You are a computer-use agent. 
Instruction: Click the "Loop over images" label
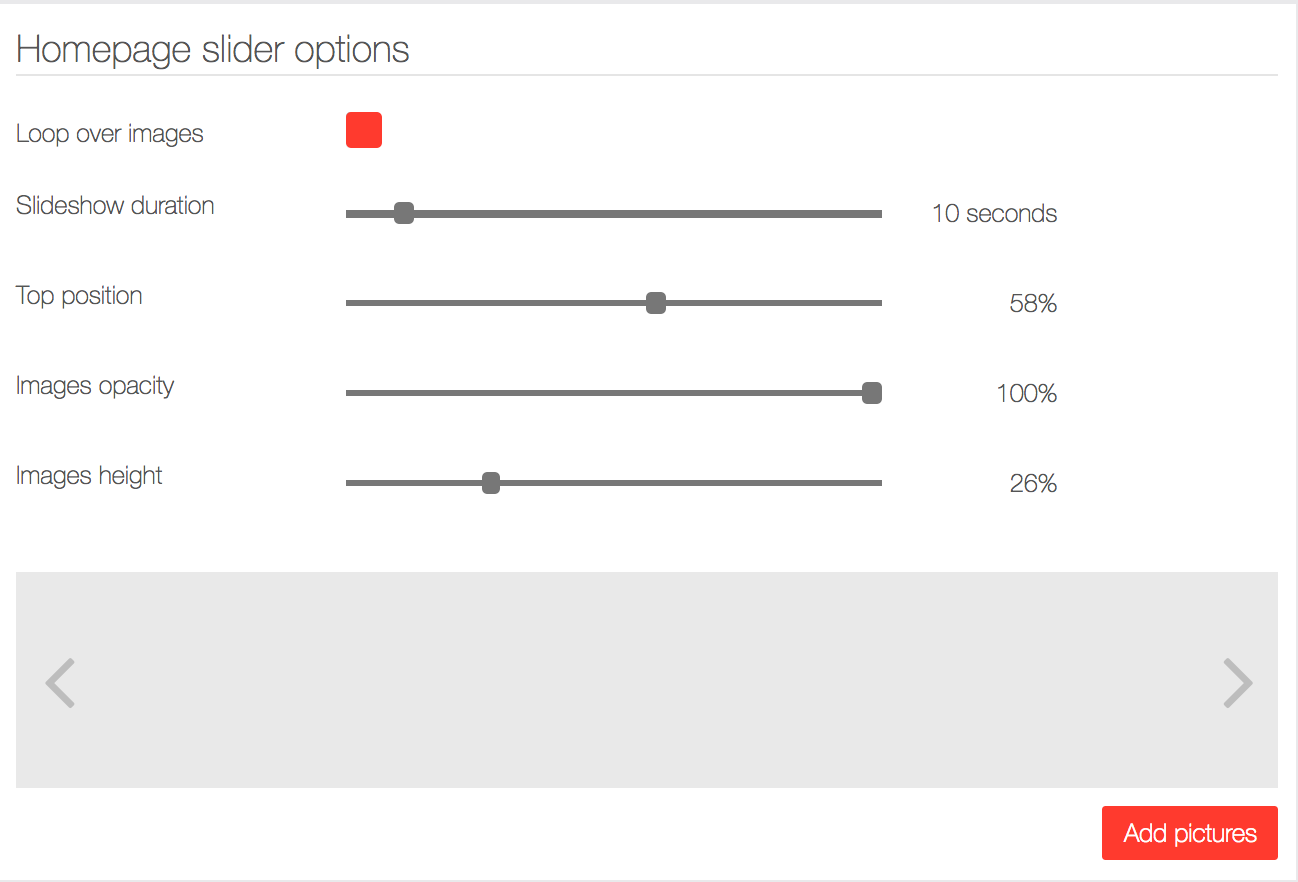pyautogui.click(x=110, y=134)
